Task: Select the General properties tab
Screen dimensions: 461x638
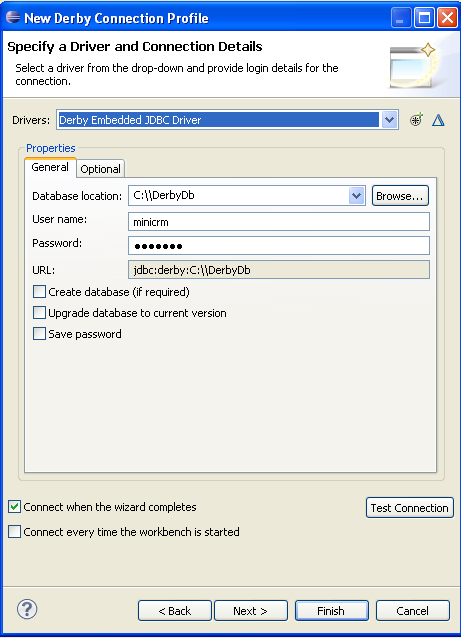Action: tap(50, 167)
